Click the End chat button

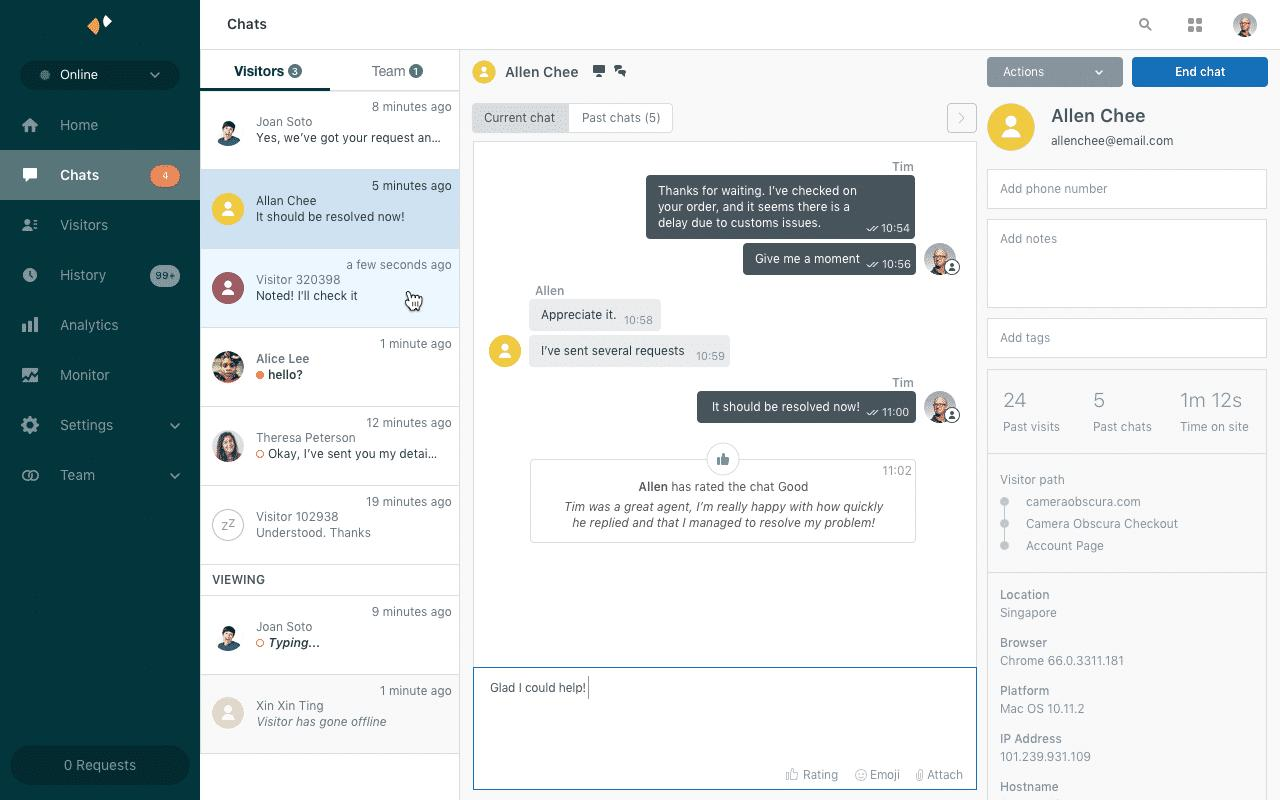click(1199, 72)
